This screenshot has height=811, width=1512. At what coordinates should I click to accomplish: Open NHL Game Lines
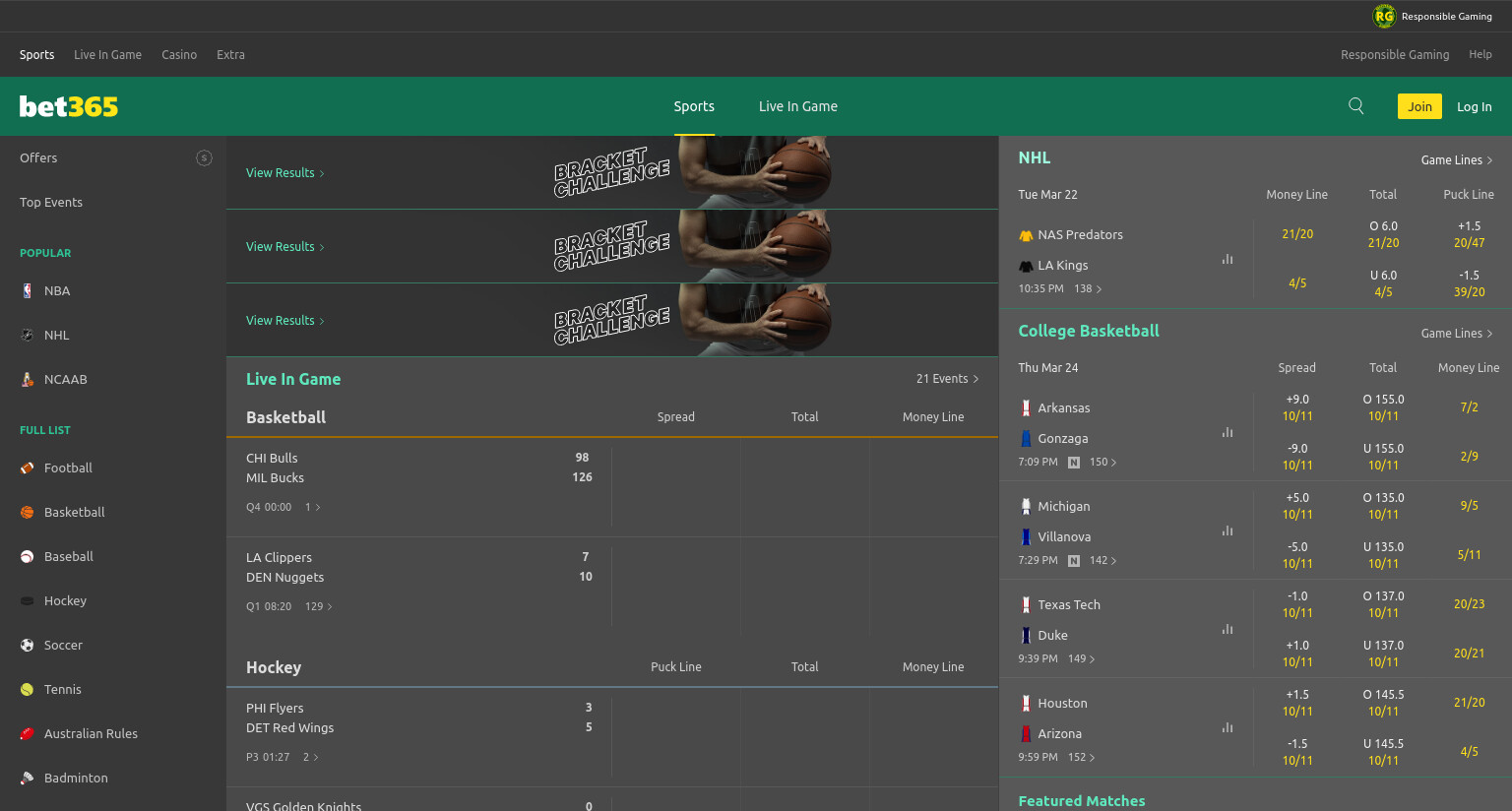click(1457, 159)
